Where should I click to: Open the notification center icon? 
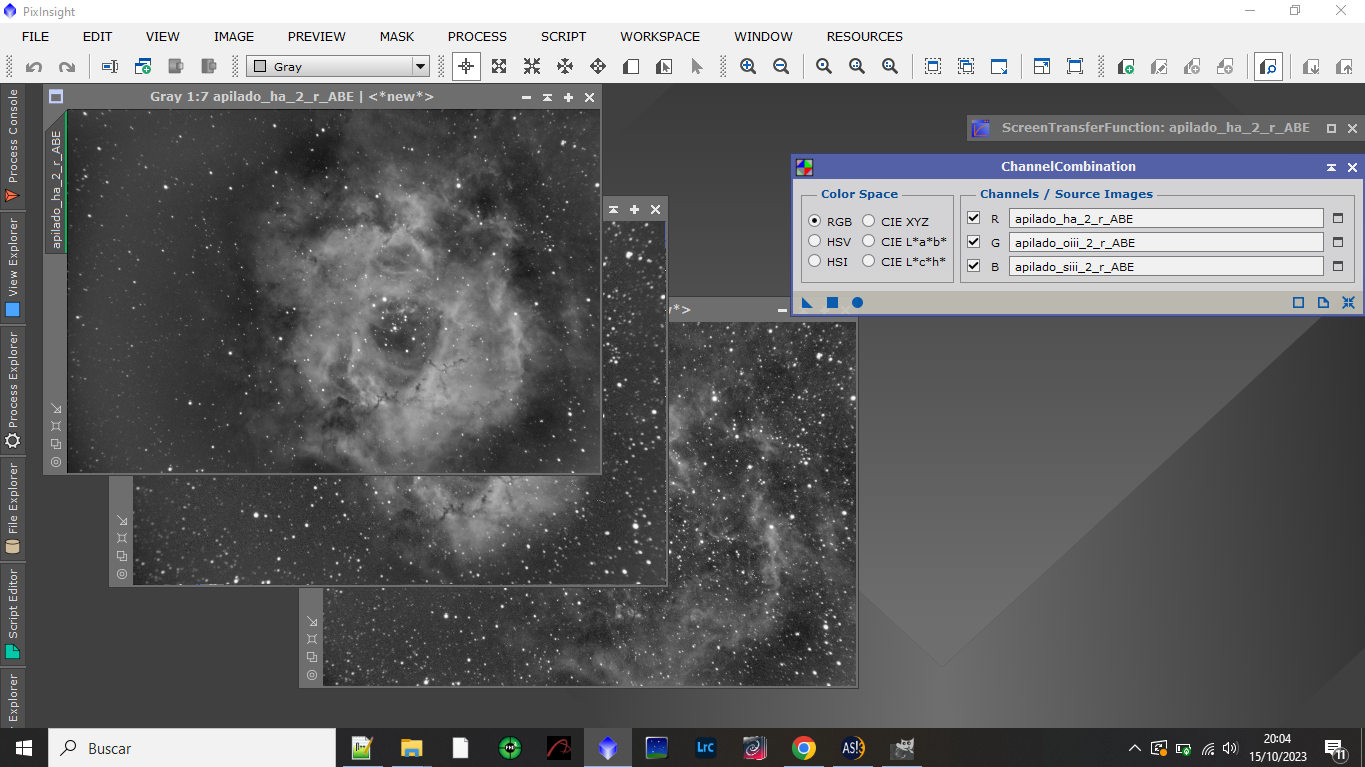pos(1335,748)
